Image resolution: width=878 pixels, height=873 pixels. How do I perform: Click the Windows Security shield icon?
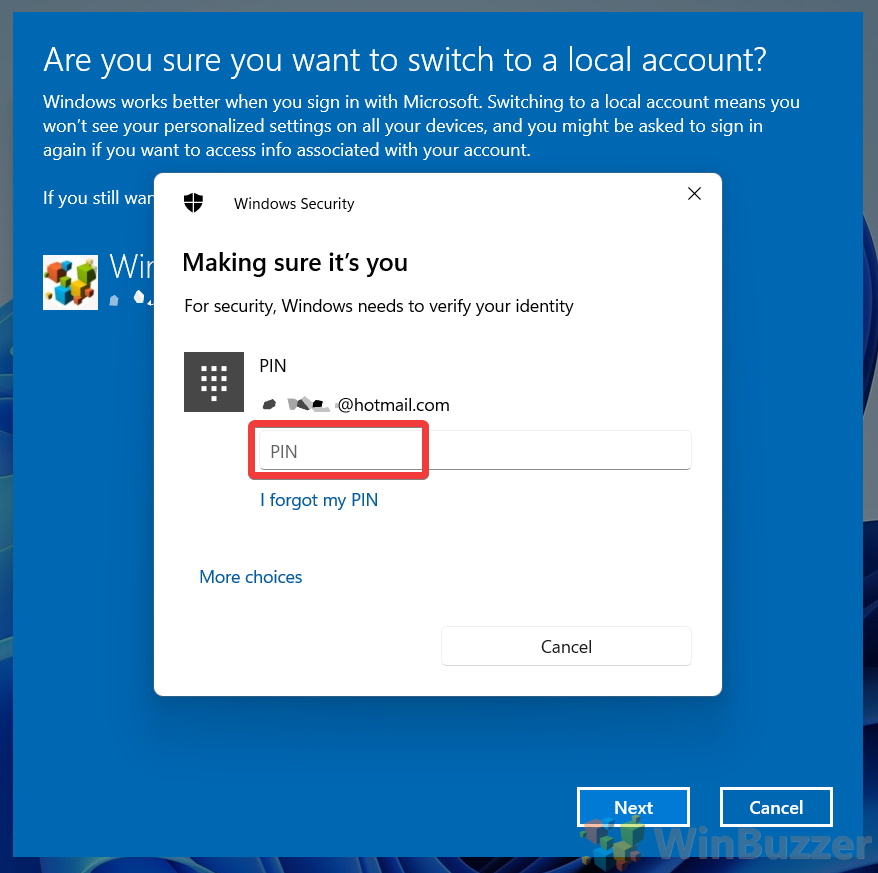193,203
